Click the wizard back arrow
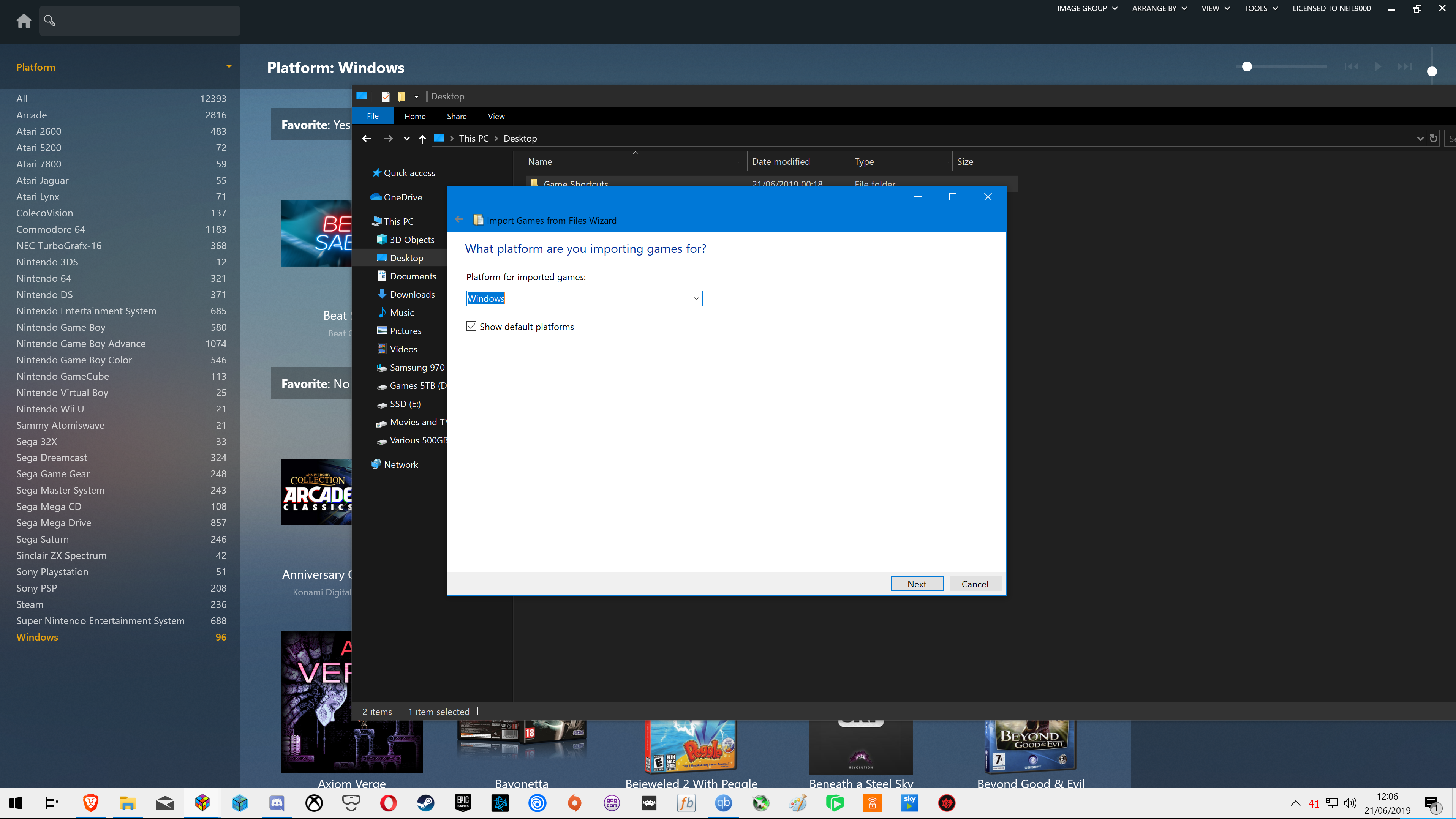The height and width of the screenshot is (819, 1456). pyautogui.click(x=459, y=220)
